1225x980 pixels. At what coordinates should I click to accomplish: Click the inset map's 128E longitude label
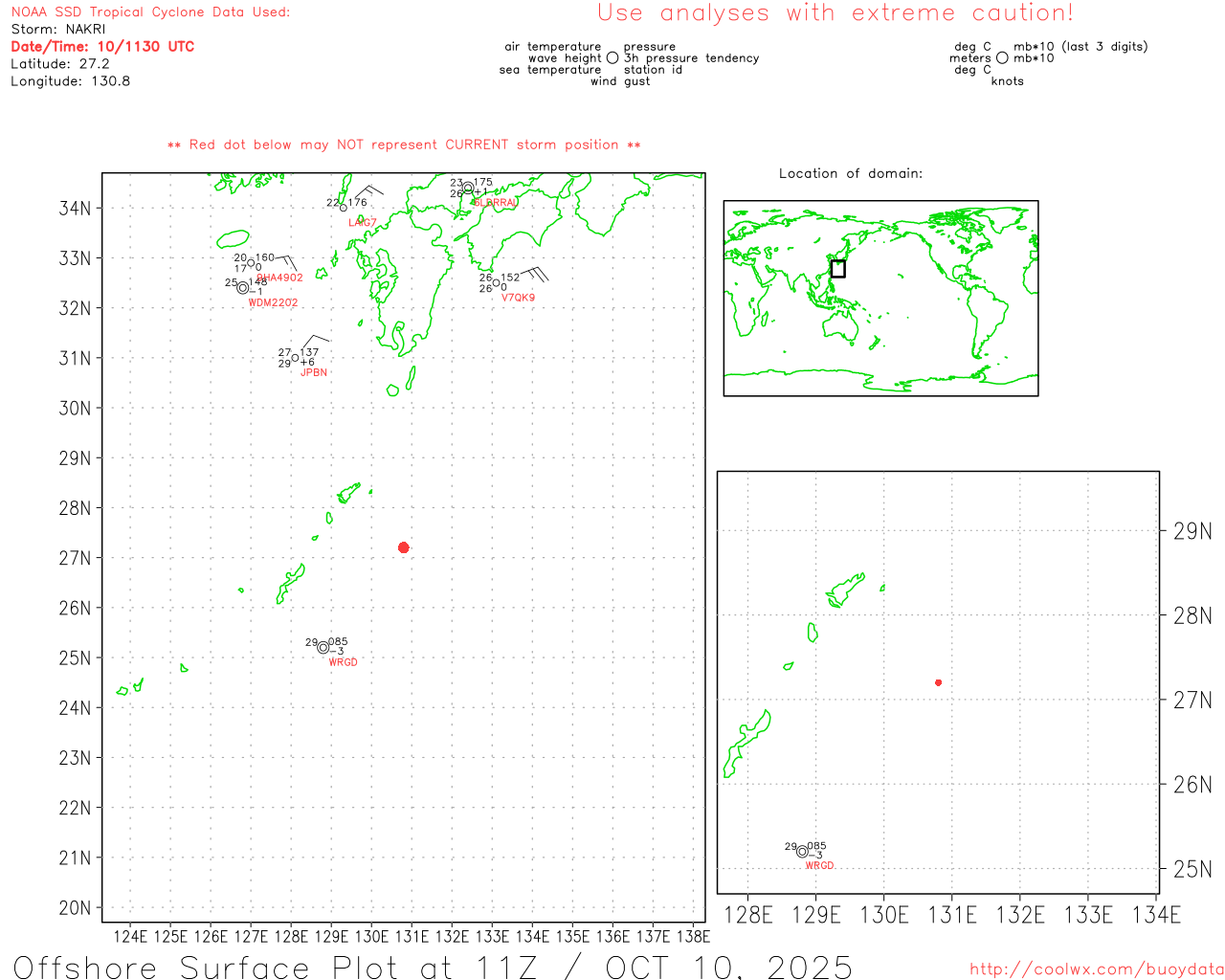pos(748,915)
